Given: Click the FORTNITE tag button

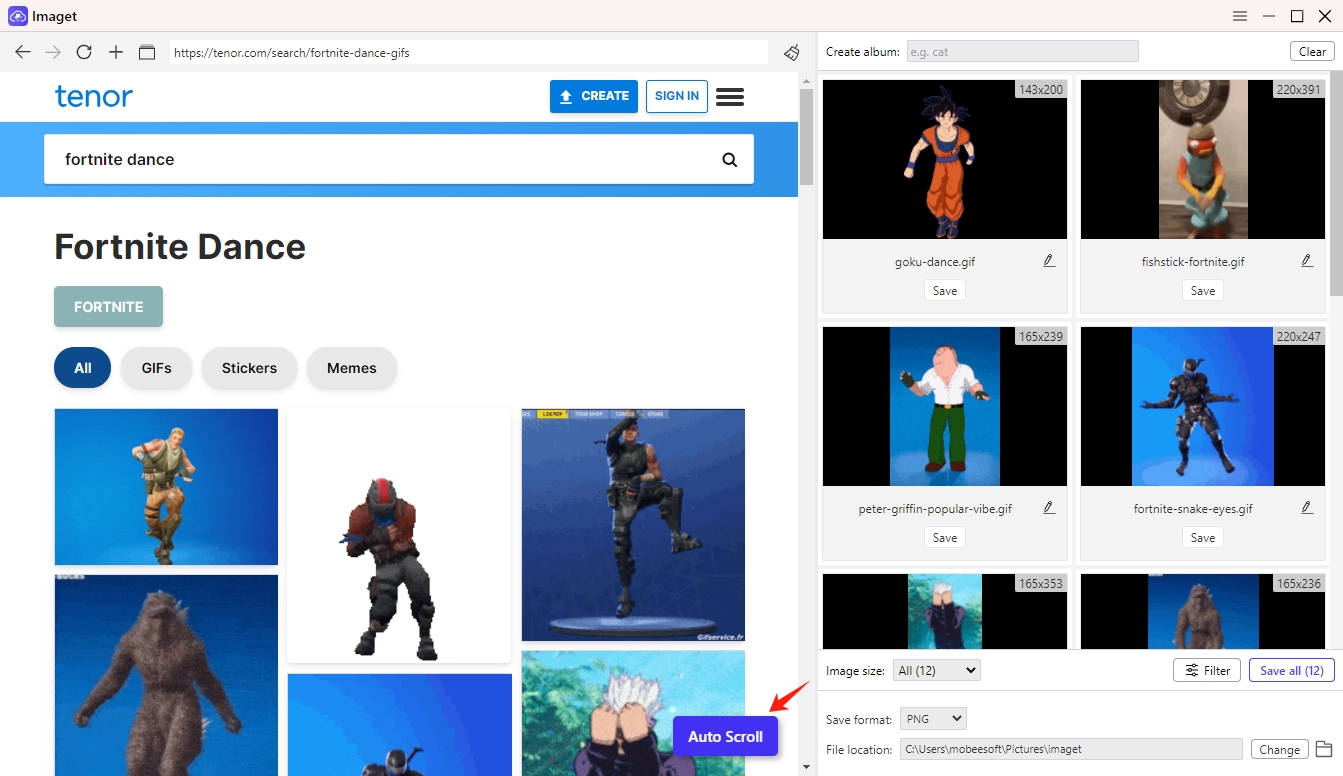Looking at the screenshot, I should (x=109, y=307).
